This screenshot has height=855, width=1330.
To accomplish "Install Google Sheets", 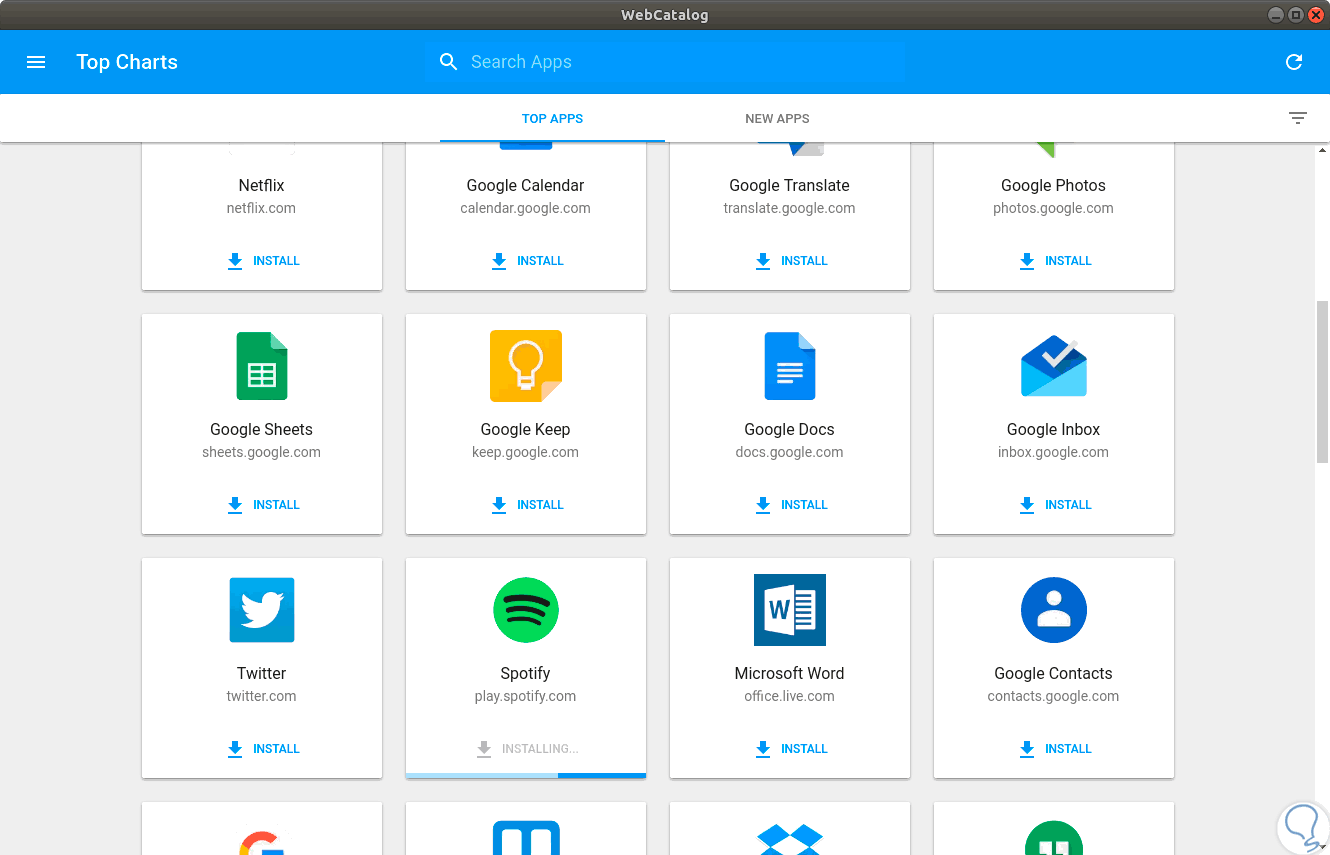I will click(262, 505).
